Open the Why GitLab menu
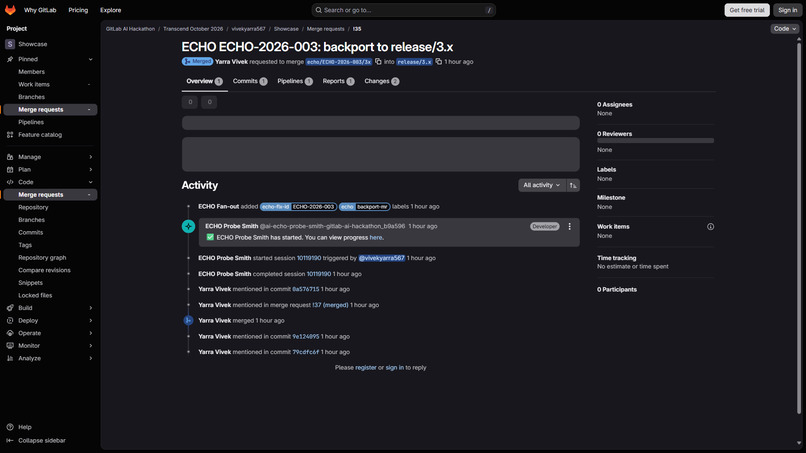 coord(40,10)
